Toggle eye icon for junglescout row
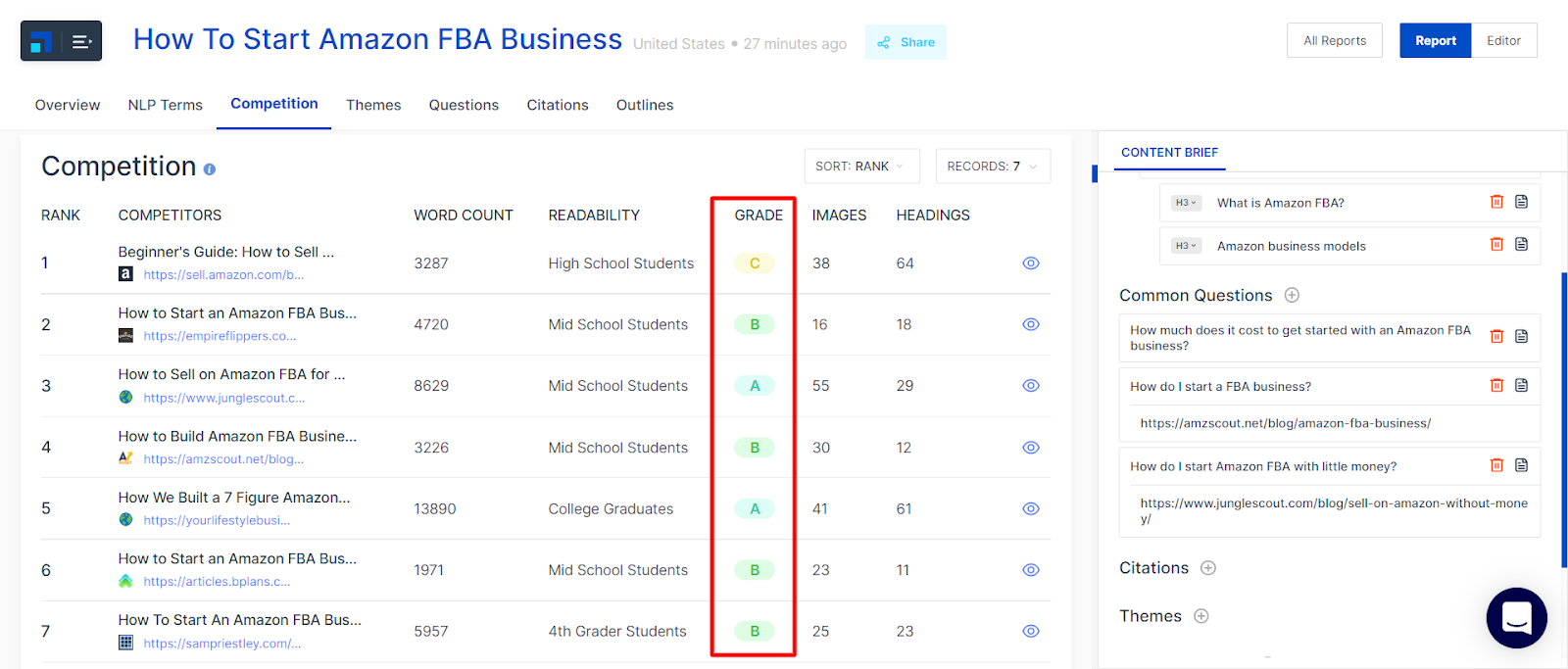This screenshot has width=1568, height=669. coord(1031,386)
